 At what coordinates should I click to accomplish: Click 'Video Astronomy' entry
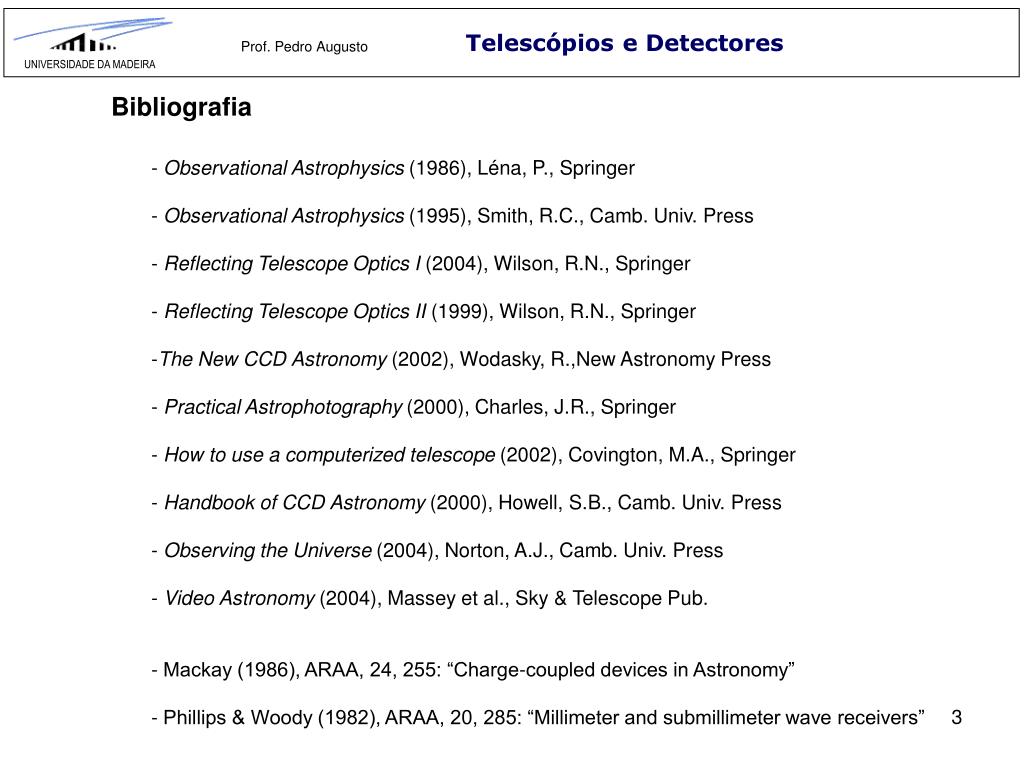coord(430,598)
